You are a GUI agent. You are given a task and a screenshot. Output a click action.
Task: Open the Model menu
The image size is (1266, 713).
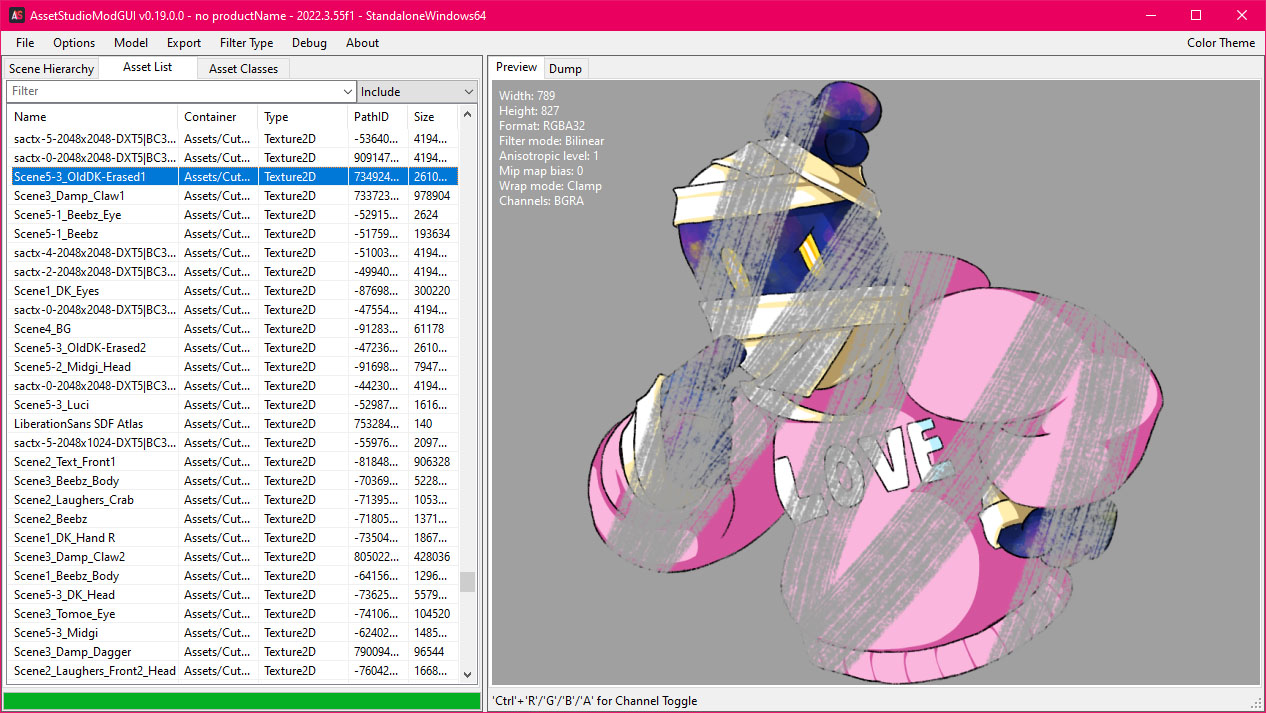pyautogui.click(x=131, y=43)
